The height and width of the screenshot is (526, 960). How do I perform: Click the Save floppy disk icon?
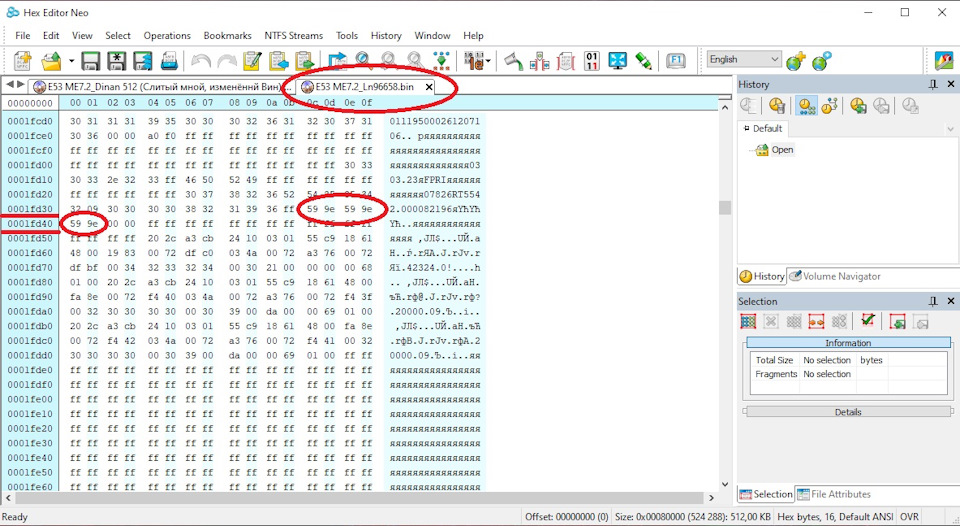[91, 61]
